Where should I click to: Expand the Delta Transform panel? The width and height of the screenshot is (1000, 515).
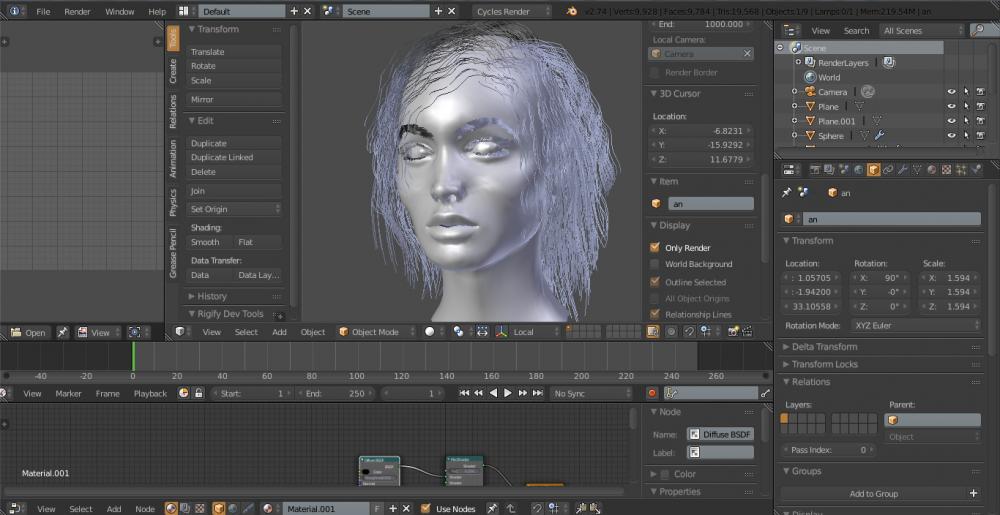(x=824, y=347)
